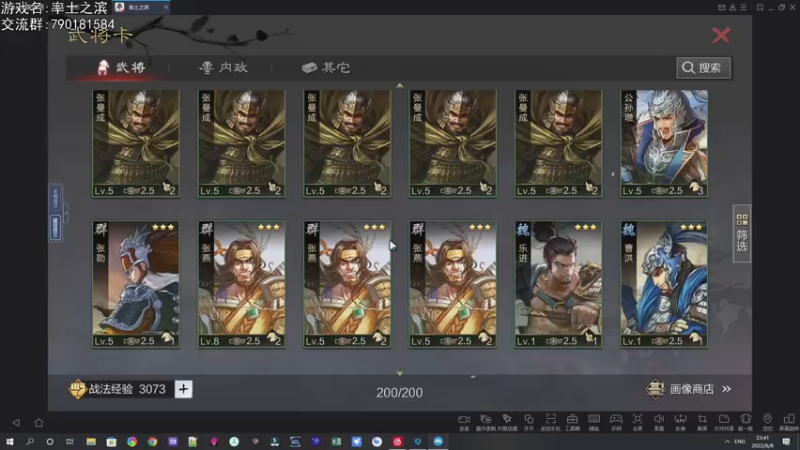This screenshot has height=450, width=800.
Task: Click the upper left side panel tab
Action: [x=55, y=198]
